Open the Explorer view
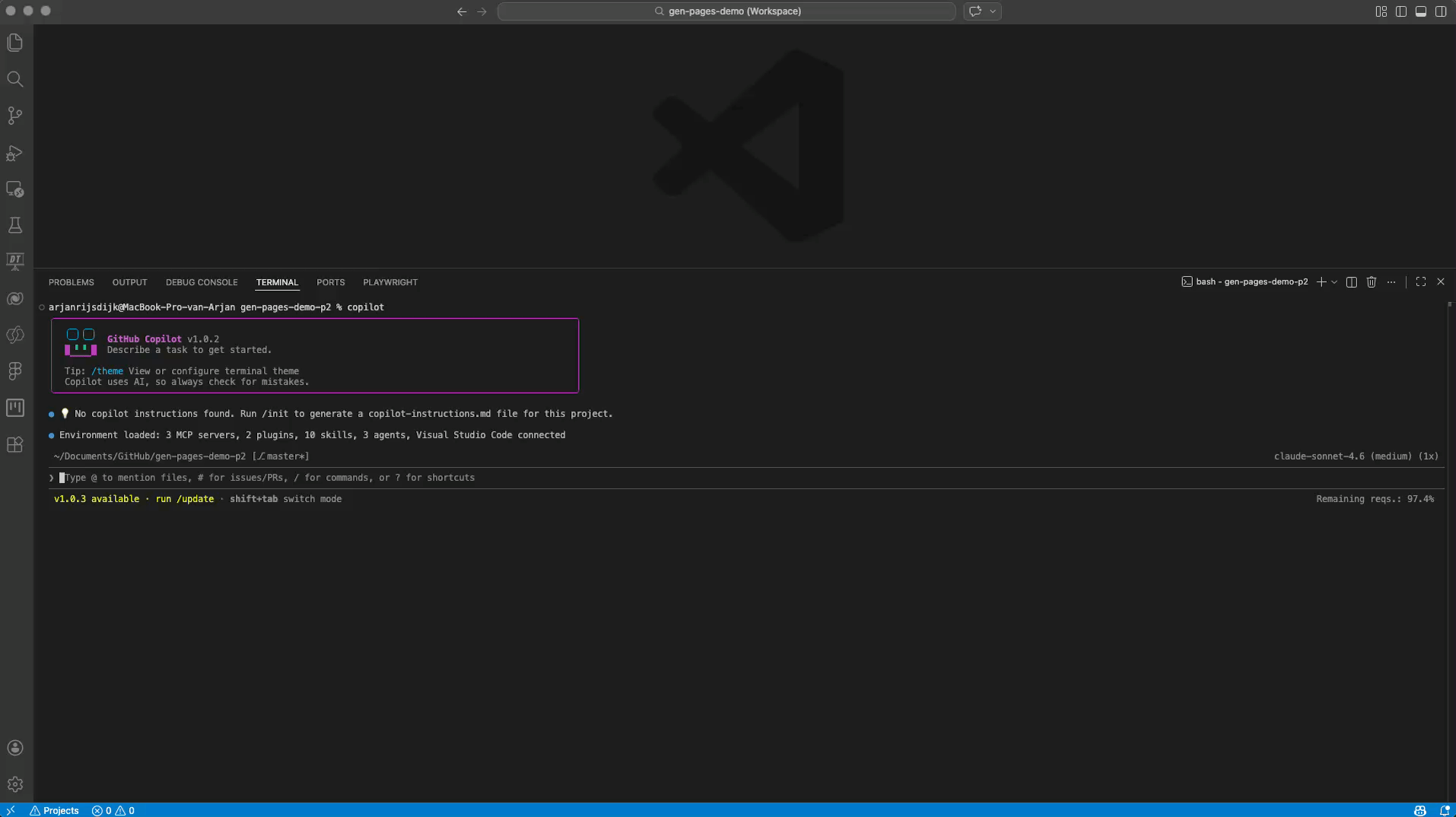1456x817 pixels. tap(14, 43)
